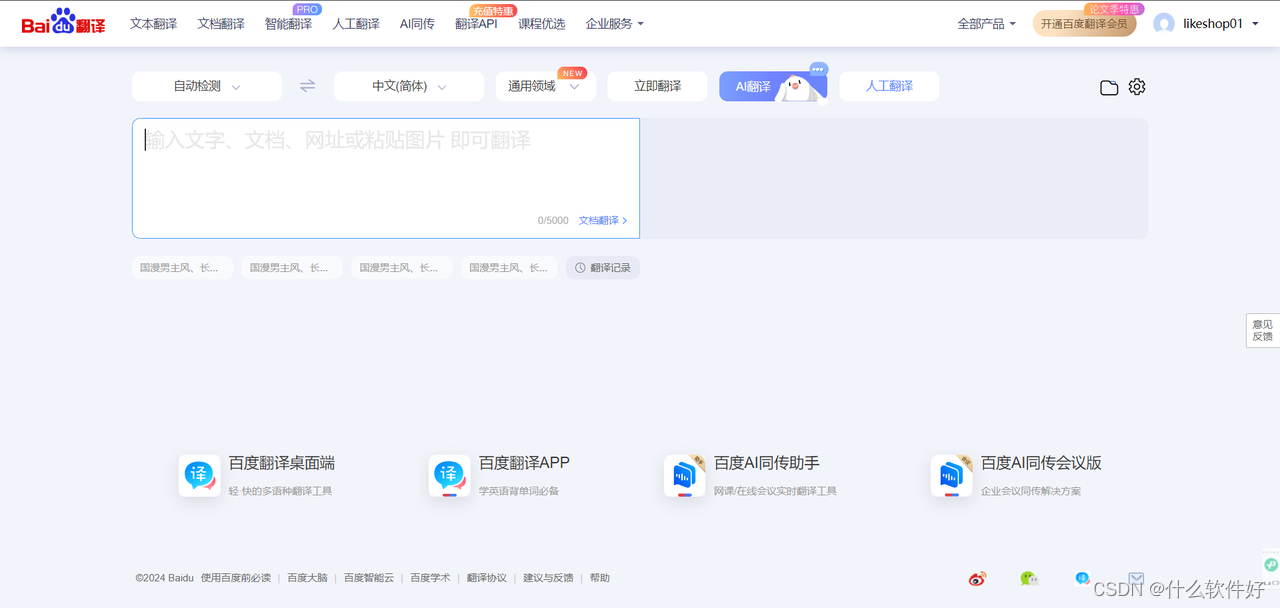Click the 百度翻译APP product icon
Viewport: 1280px width, 608px height.
[450, 476]
